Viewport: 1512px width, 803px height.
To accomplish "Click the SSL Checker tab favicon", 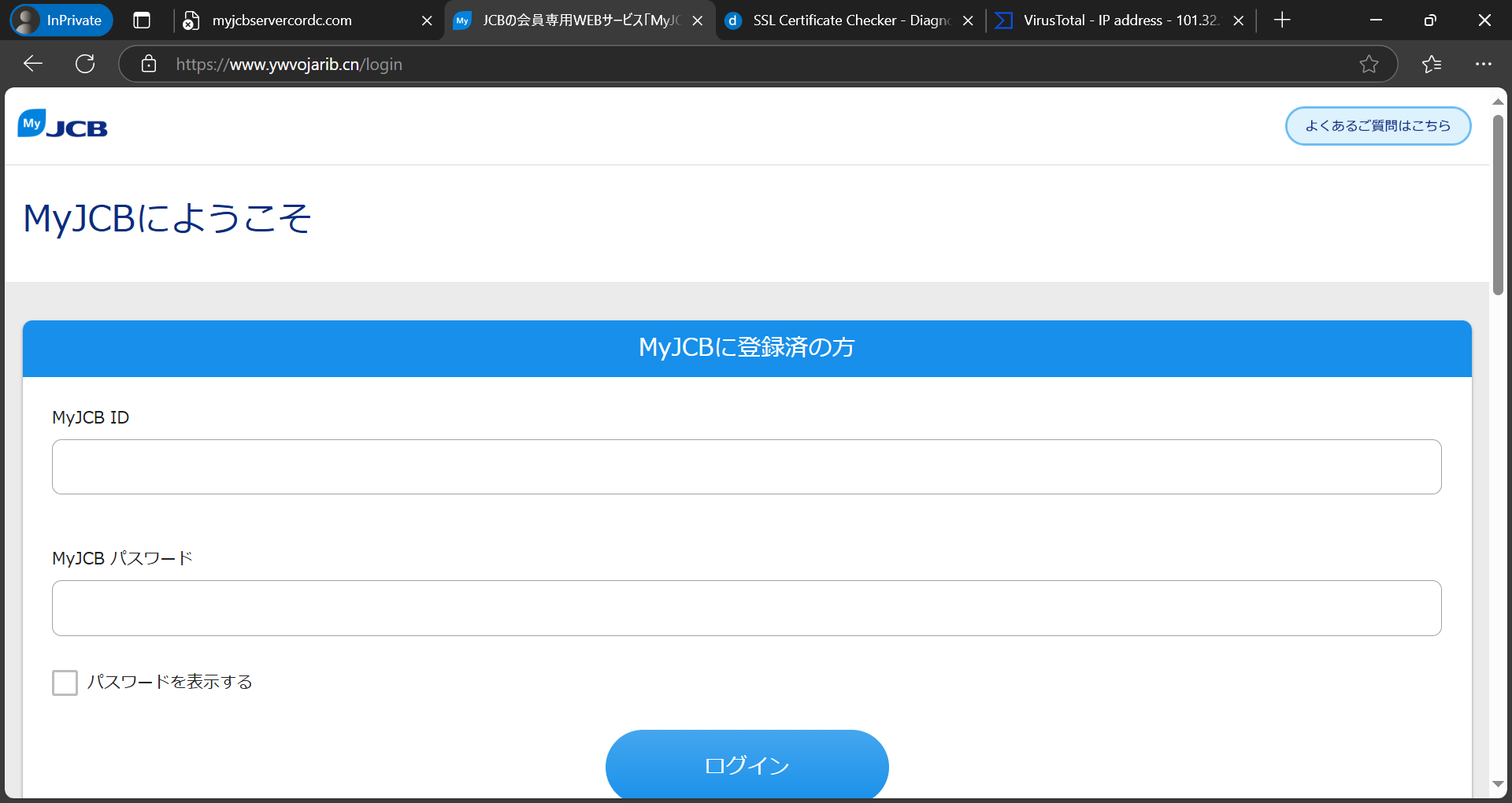I will [733, 20].
